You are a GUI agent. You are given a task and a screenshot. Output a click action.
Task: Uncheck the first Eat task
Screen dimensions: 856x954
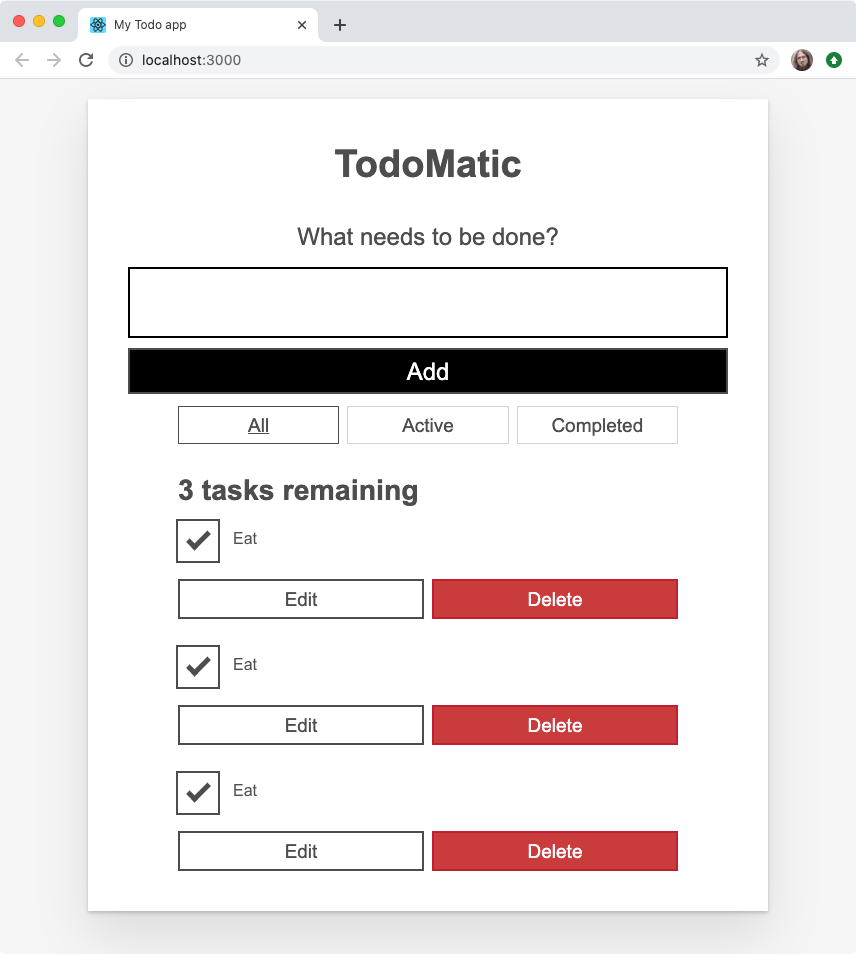coord(197,541)
